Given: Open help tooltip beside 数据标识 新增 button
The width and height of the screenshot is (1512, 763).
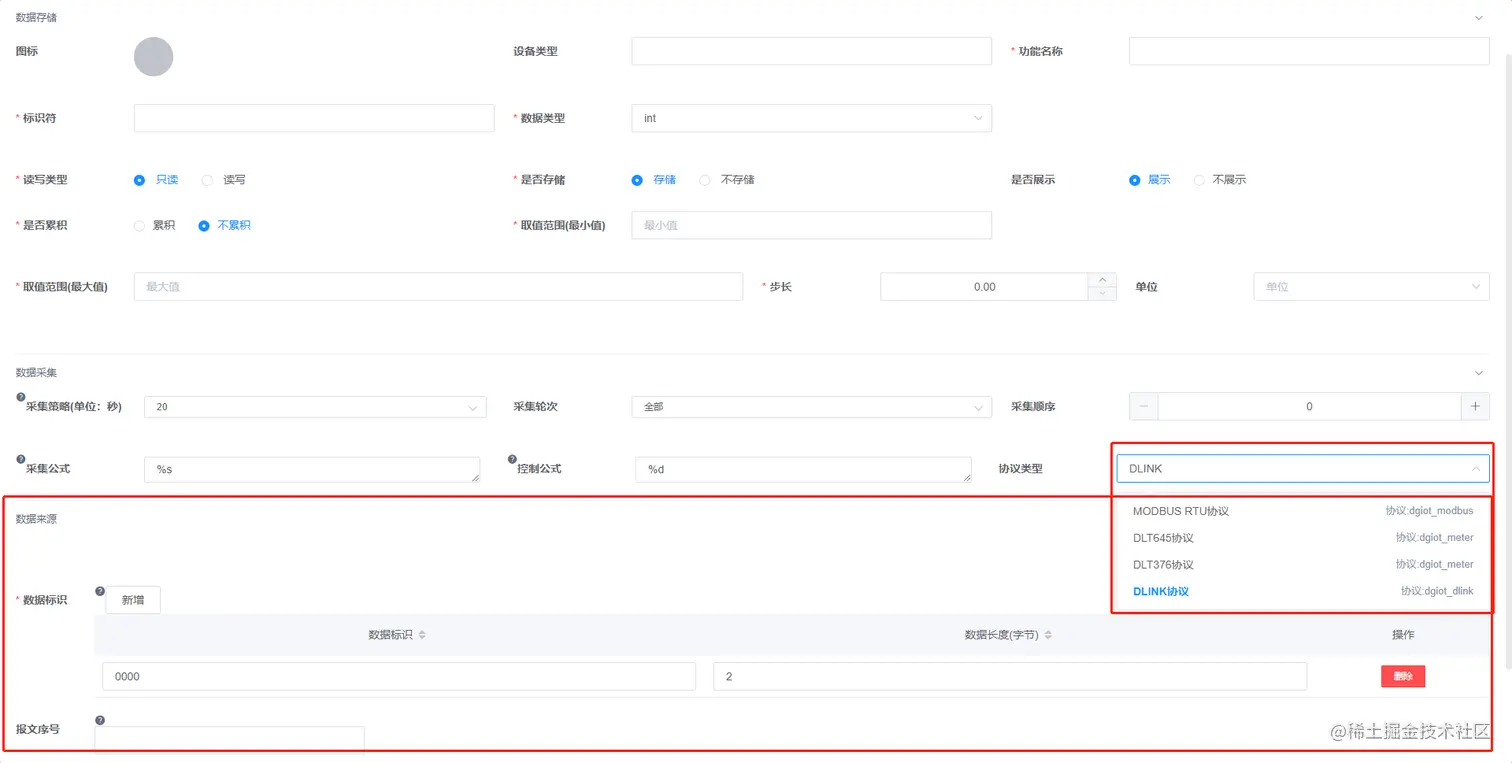Looking at the screenshot, I should click(x=100, y=591).
